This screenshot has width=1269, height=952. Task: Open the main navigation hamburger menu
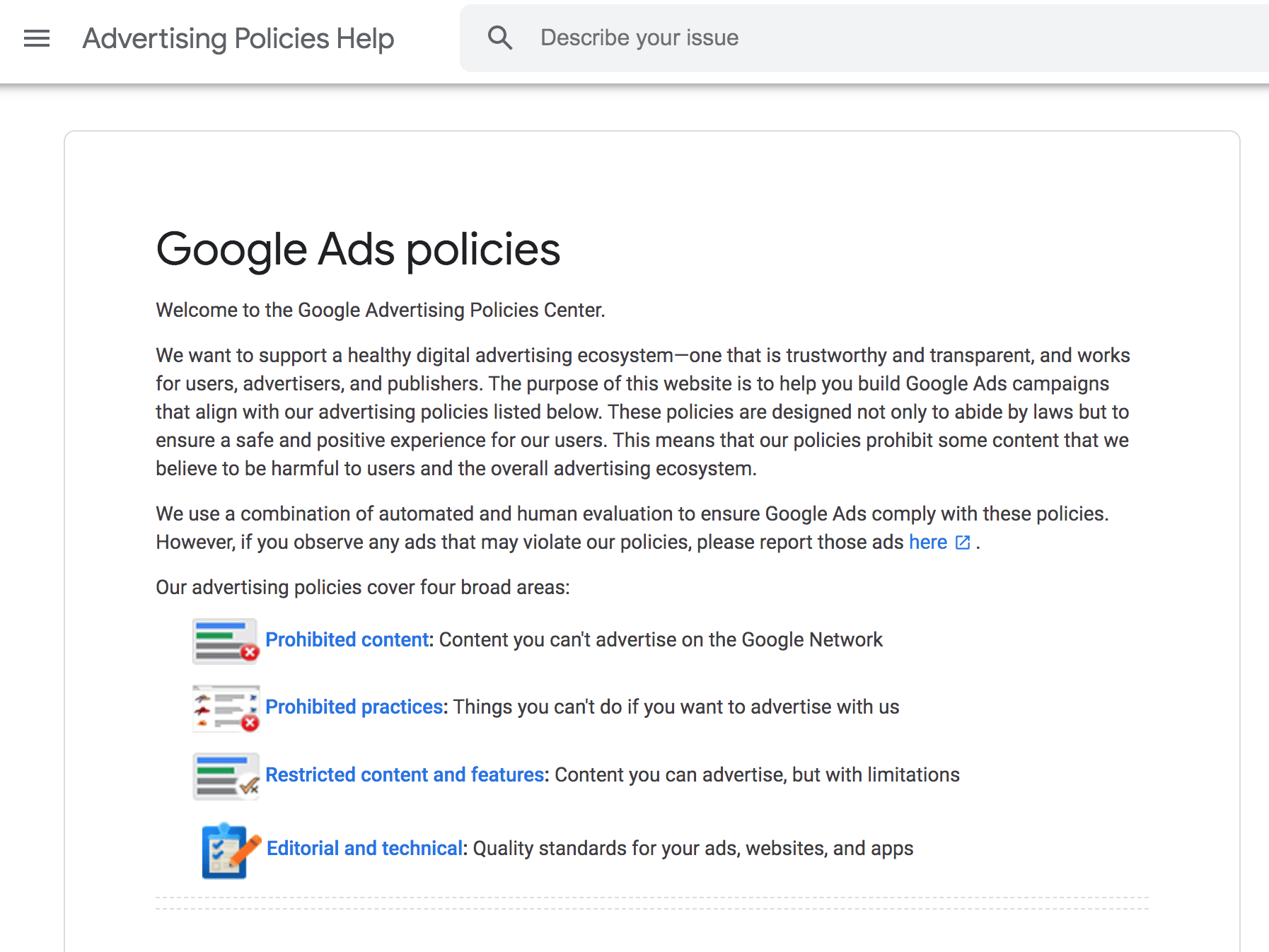35,38
